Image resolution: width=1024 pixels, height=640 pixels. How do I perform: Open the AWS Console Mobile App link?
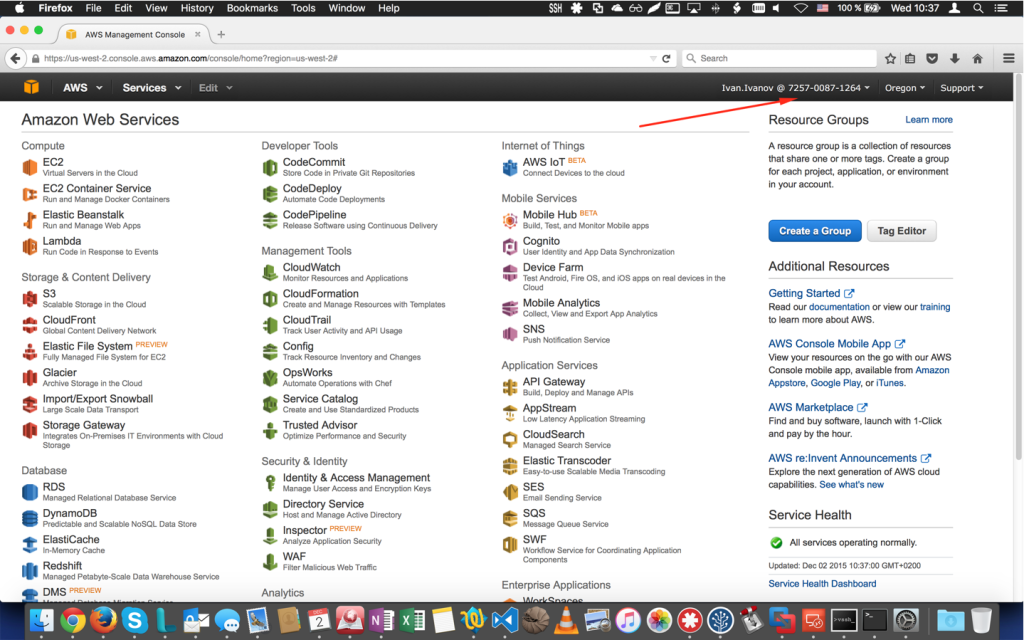(837, 344)
